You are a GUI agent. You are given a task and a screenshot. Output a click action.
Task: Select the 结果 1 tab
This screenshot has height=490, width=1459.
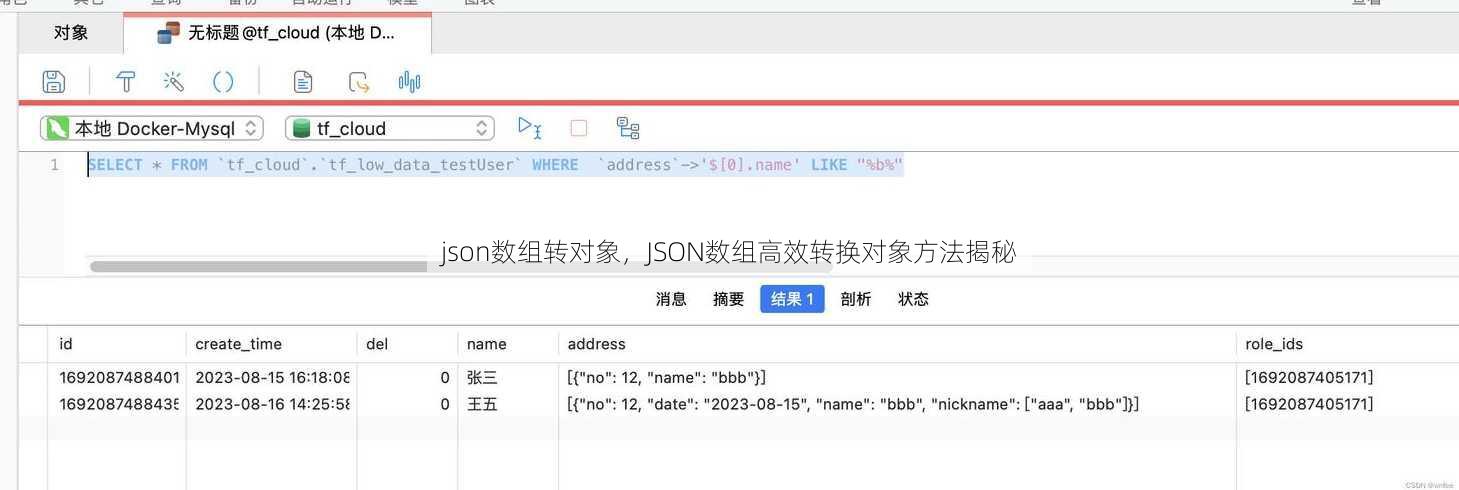tap(792, 299)
